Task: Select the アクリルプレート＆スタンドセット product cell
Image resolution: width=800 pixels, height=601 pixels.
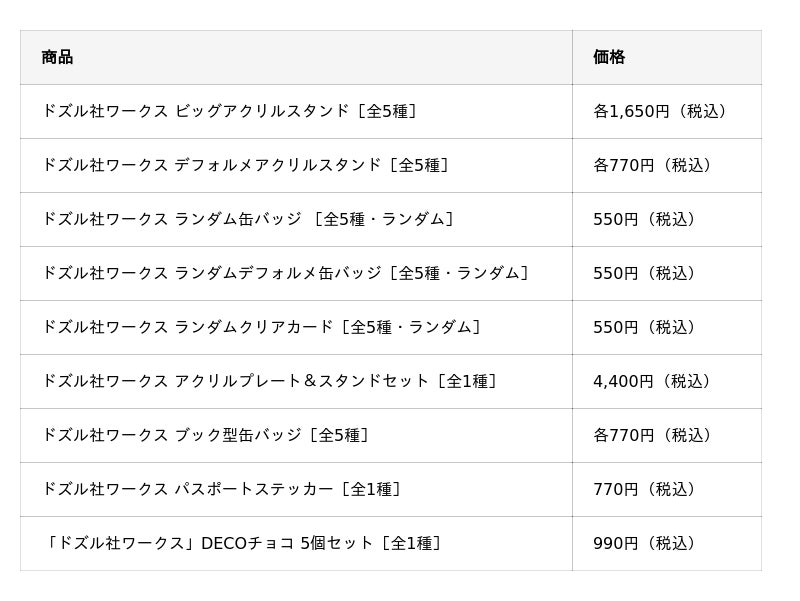Action: tap(269, 381)
